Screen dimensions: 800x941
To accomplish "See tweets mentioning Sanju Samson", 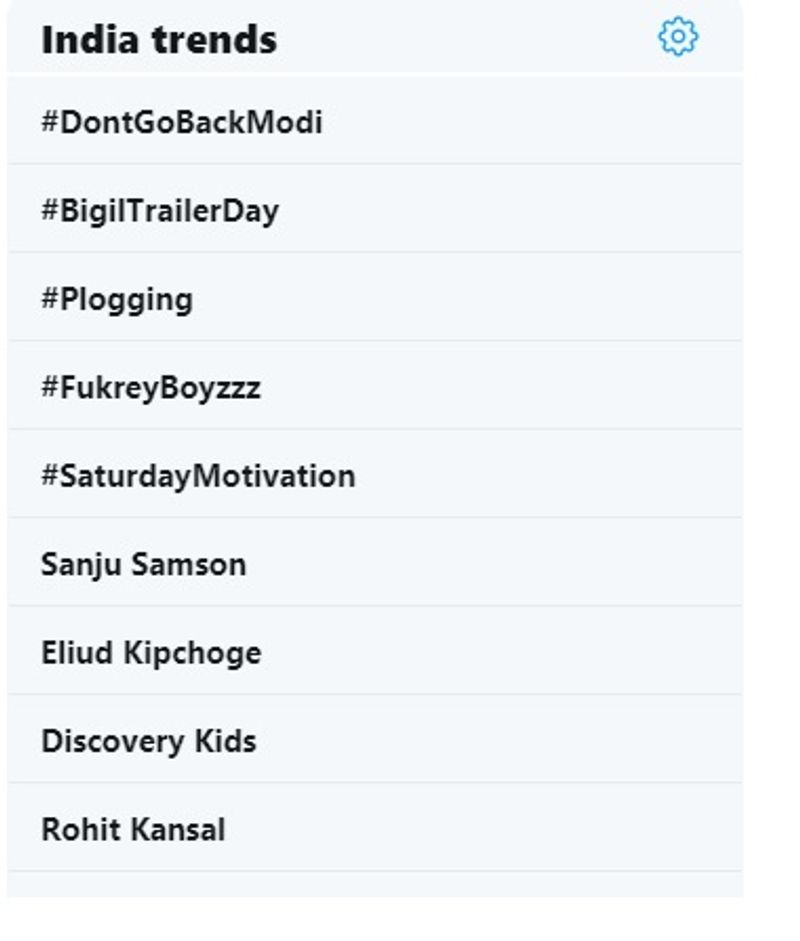I will tap(143, 564).
